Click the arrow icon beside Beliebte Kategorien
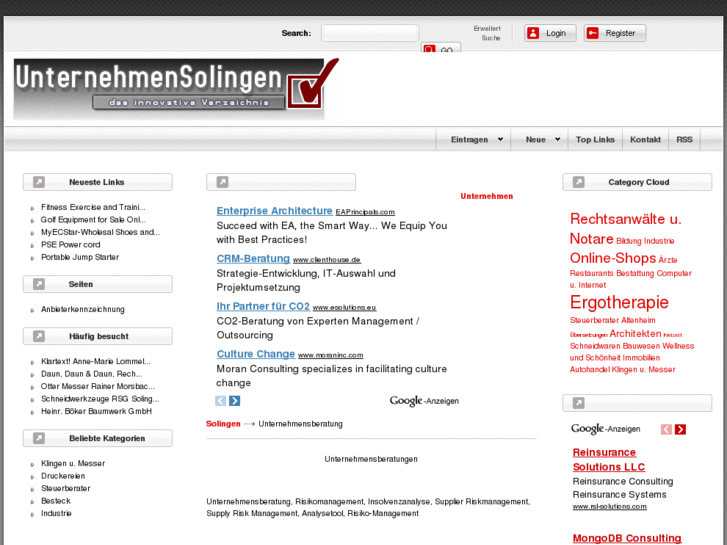727x545 pixels. click(39, 438)
